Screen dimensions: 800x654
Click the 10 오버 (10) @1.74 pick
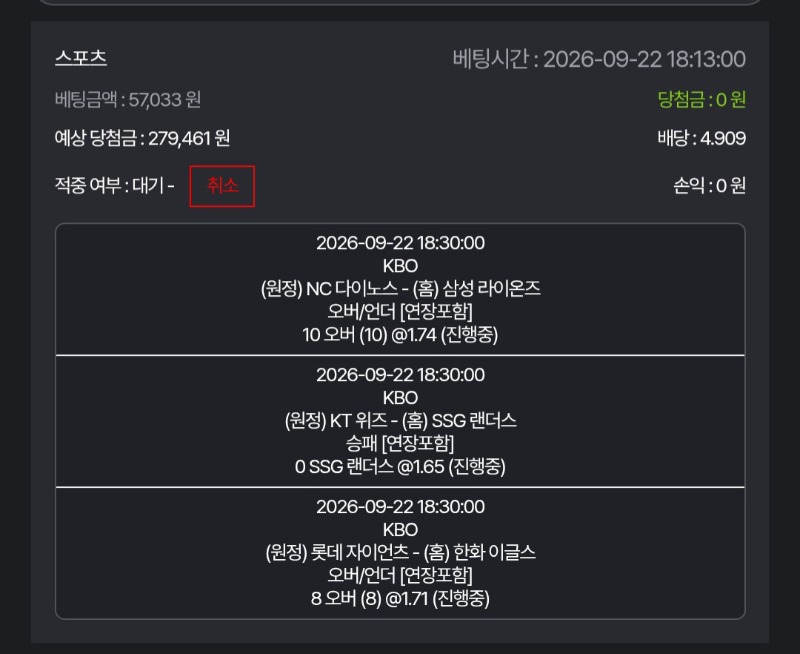[x=400, y=335]
